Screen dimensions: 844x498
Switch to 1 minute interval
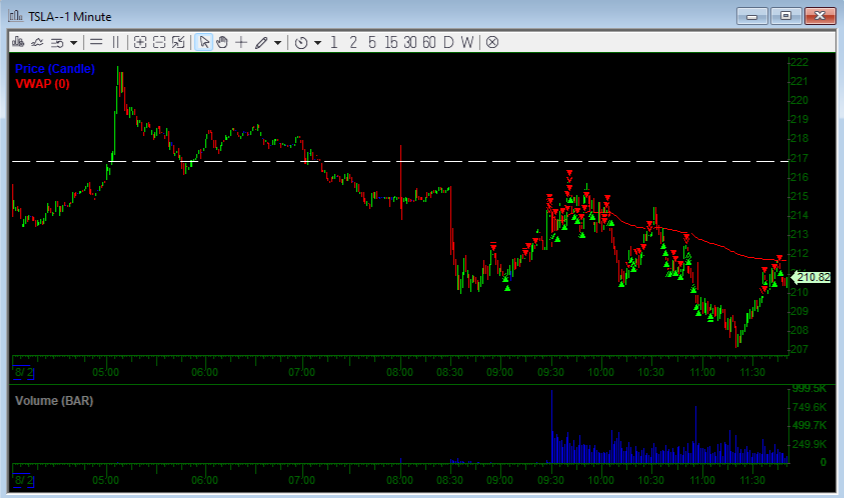click(x=334, y=42)
